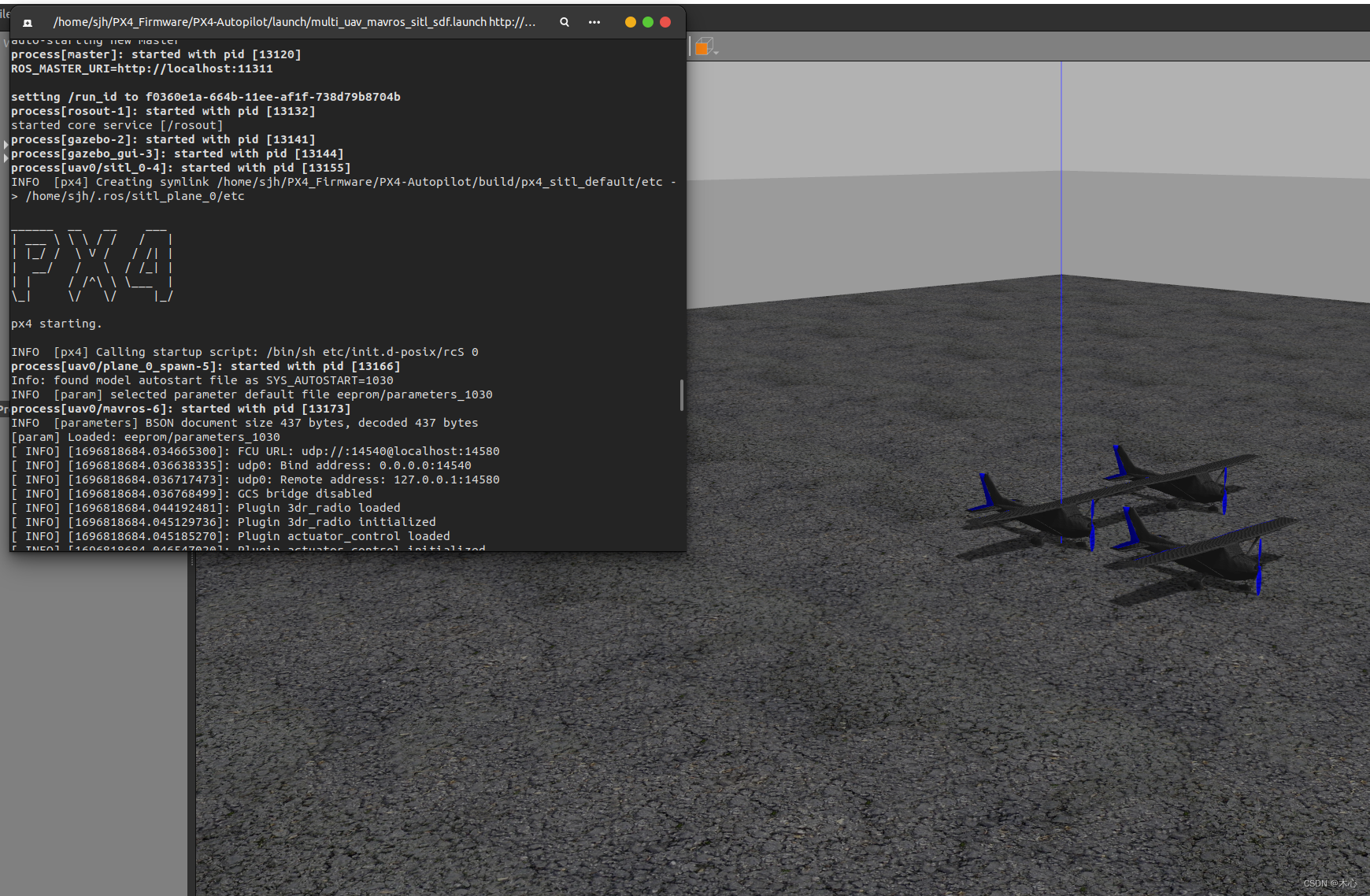Image resolution: width=1370 pixels, height=896 pixels.
Task: Click the 'Creating symlink' PX4 info line
Action: point(343,189)
